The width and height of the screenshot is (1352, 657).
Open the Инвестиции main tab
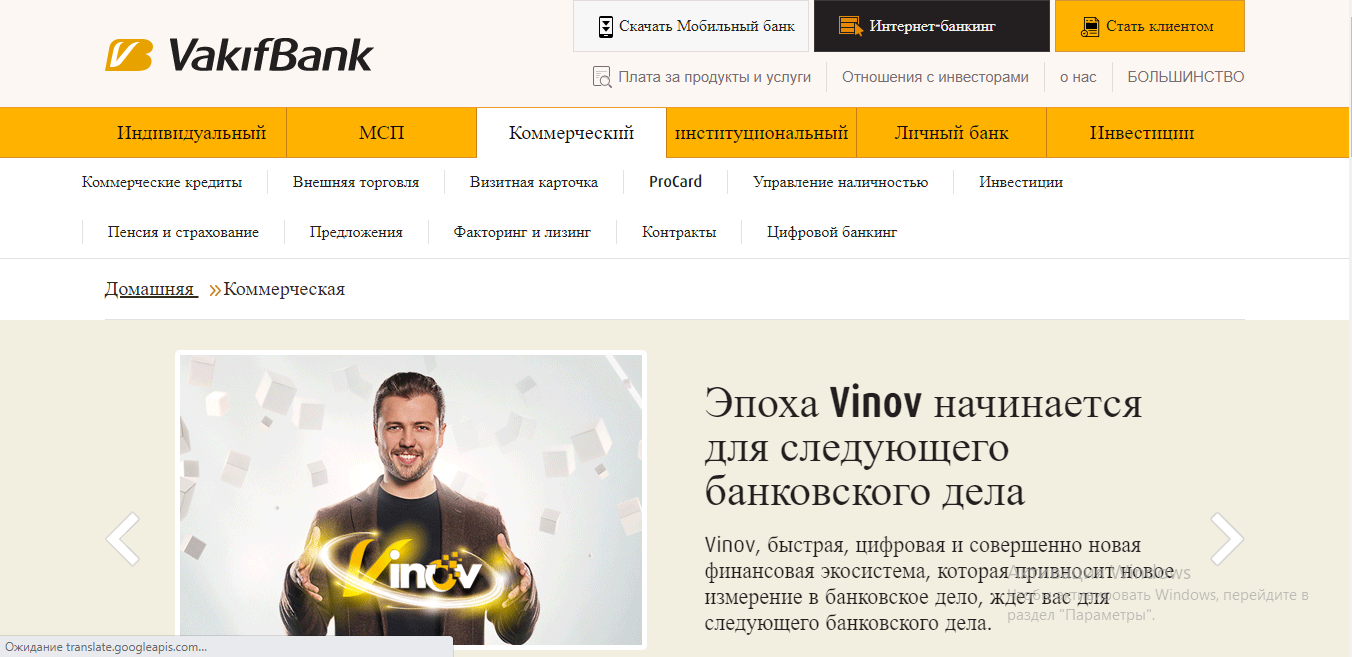click(x=1142, y=133)
